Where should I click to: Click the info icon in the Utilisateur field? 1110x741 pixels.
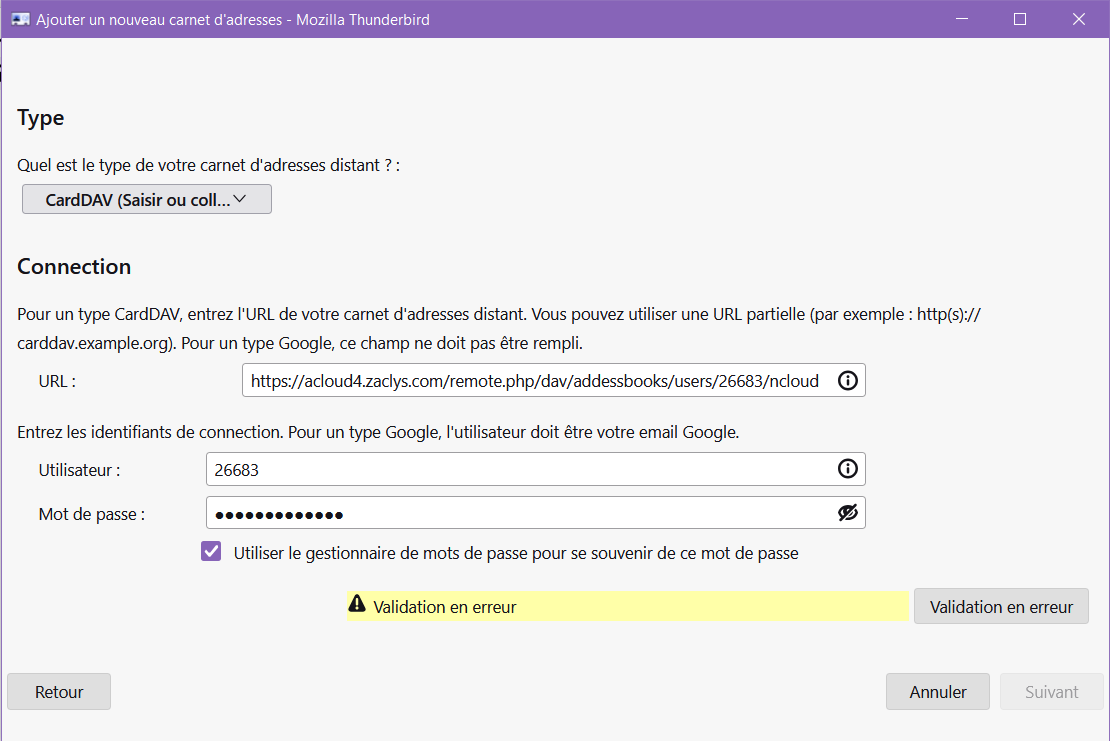[847, 469]
